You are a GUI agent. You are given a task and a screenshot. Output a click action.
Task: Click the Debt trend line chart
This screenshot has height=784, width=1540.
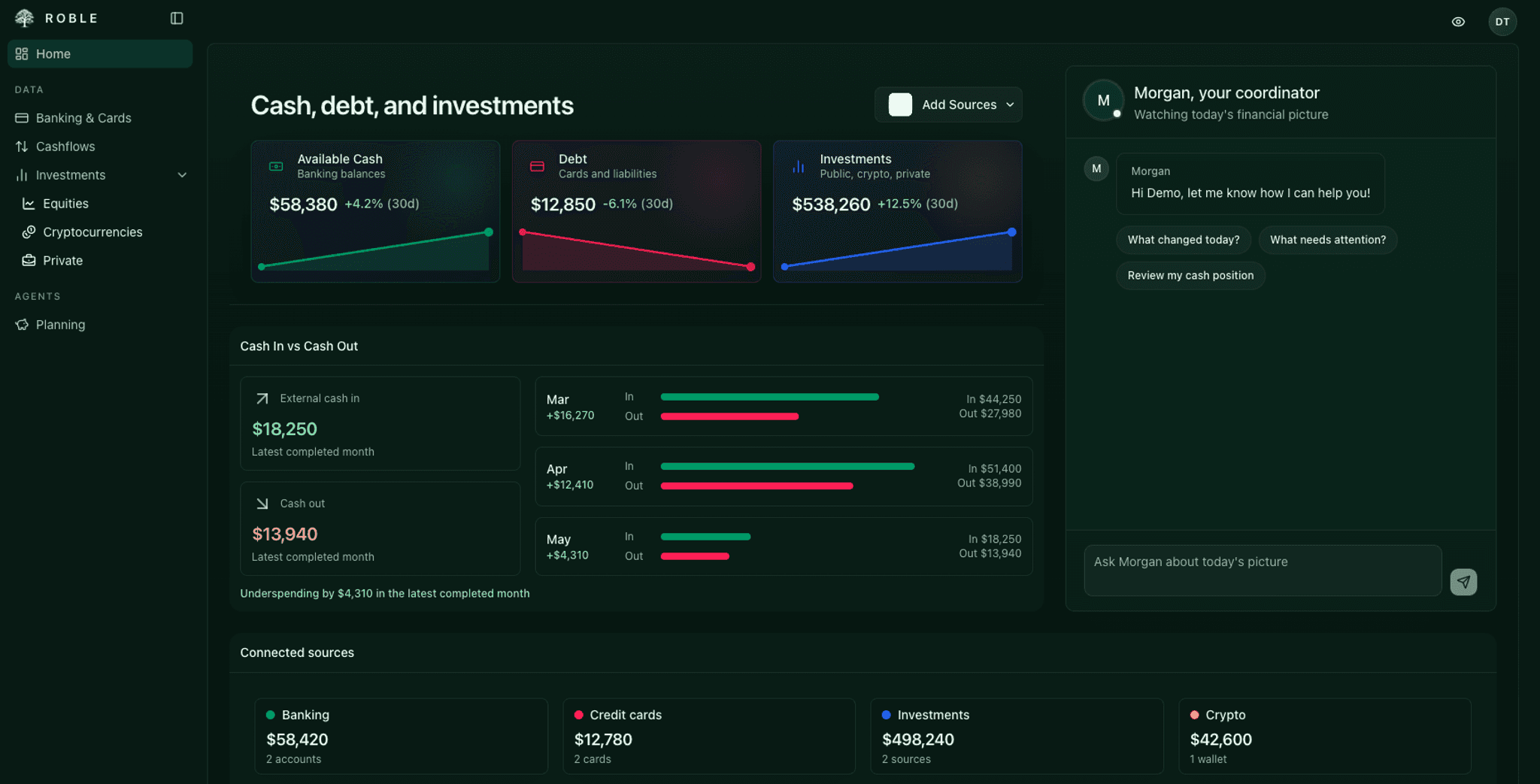coord(636,250)
